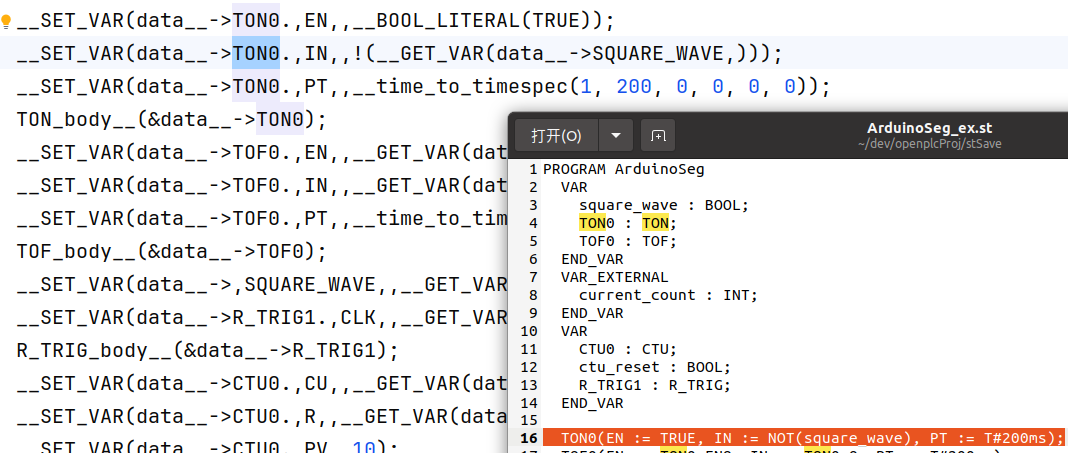Image resolution: width=1068 pixels, height=453 pixels.
Task: Click the line 'TOF_body__(&data__->TOF0);'
Action: click(172, 252)
